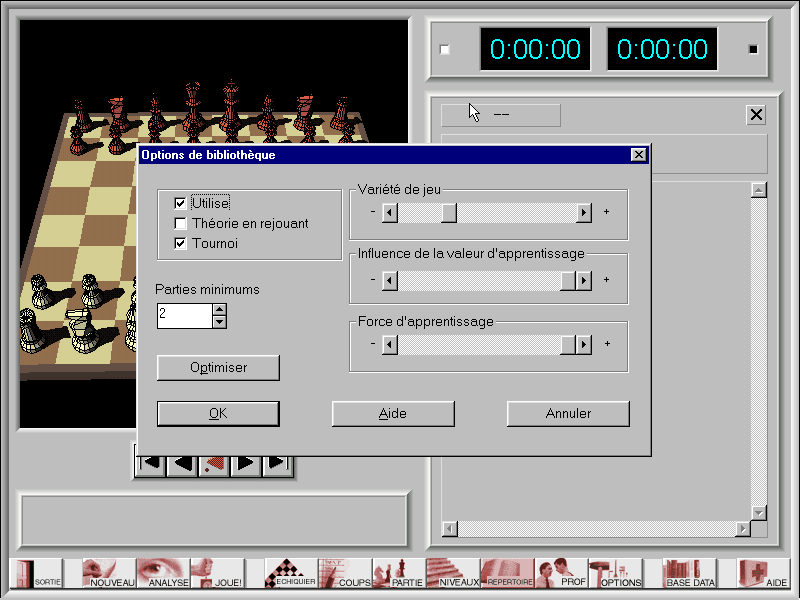Decrease Parties minimums with down arrow
800x600 pixels.
tap(219, 322)
